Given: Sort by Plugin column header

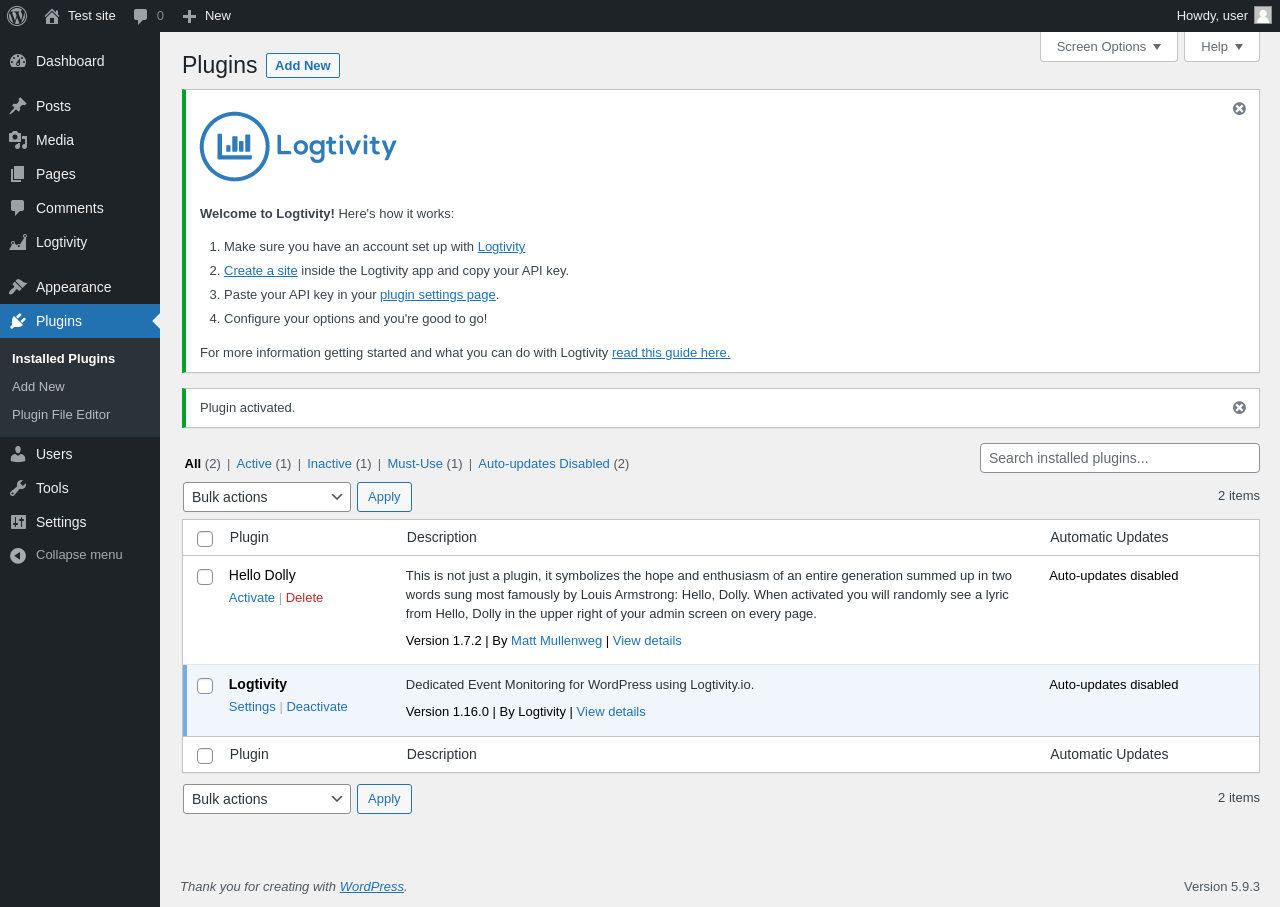Looking at the screenshot, I should coord(249,537).
